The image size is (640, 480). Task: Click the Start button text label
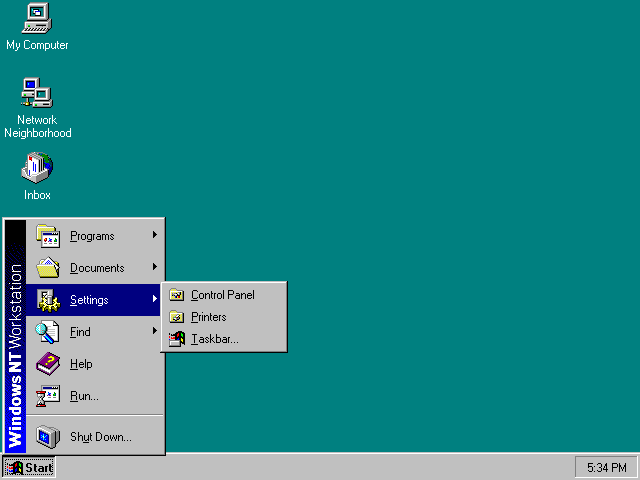coord(39,468)
